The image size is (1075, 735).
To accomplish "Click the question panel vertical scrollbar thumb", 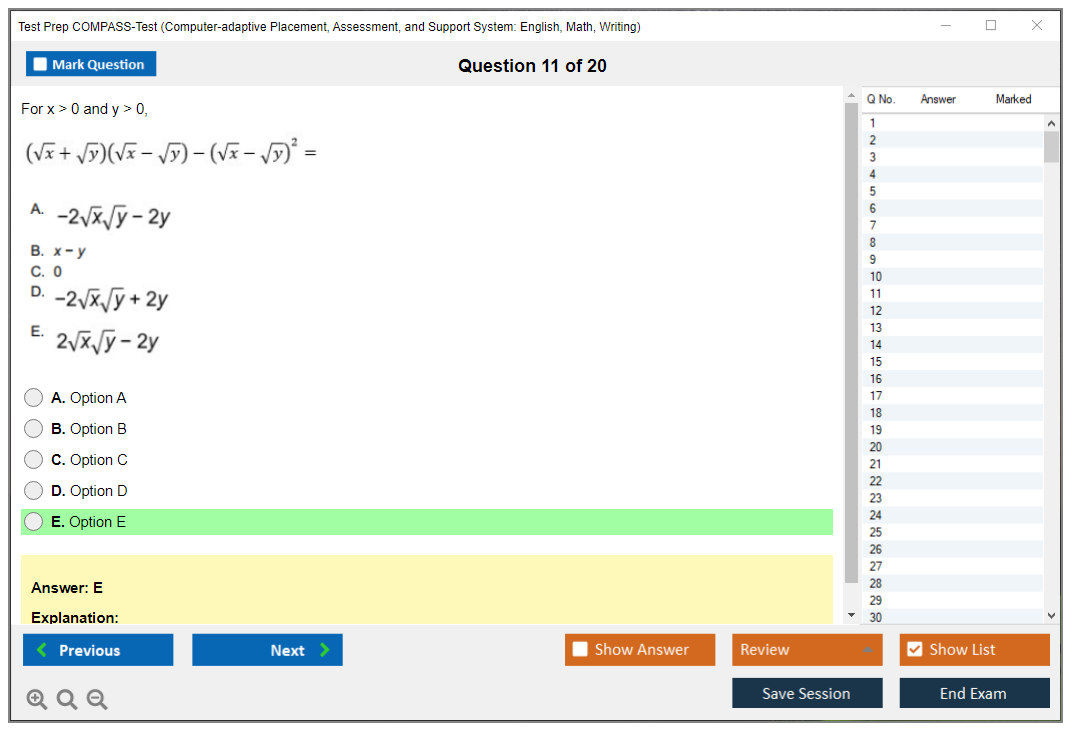I will pos(851,340).
